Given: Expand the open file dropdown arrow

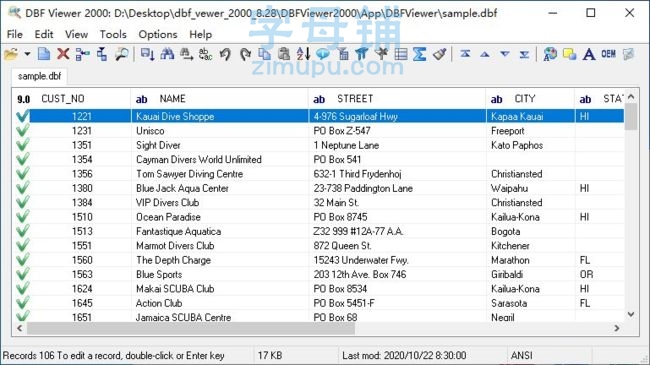Looking at the screenshot, I should click(27, 54).
